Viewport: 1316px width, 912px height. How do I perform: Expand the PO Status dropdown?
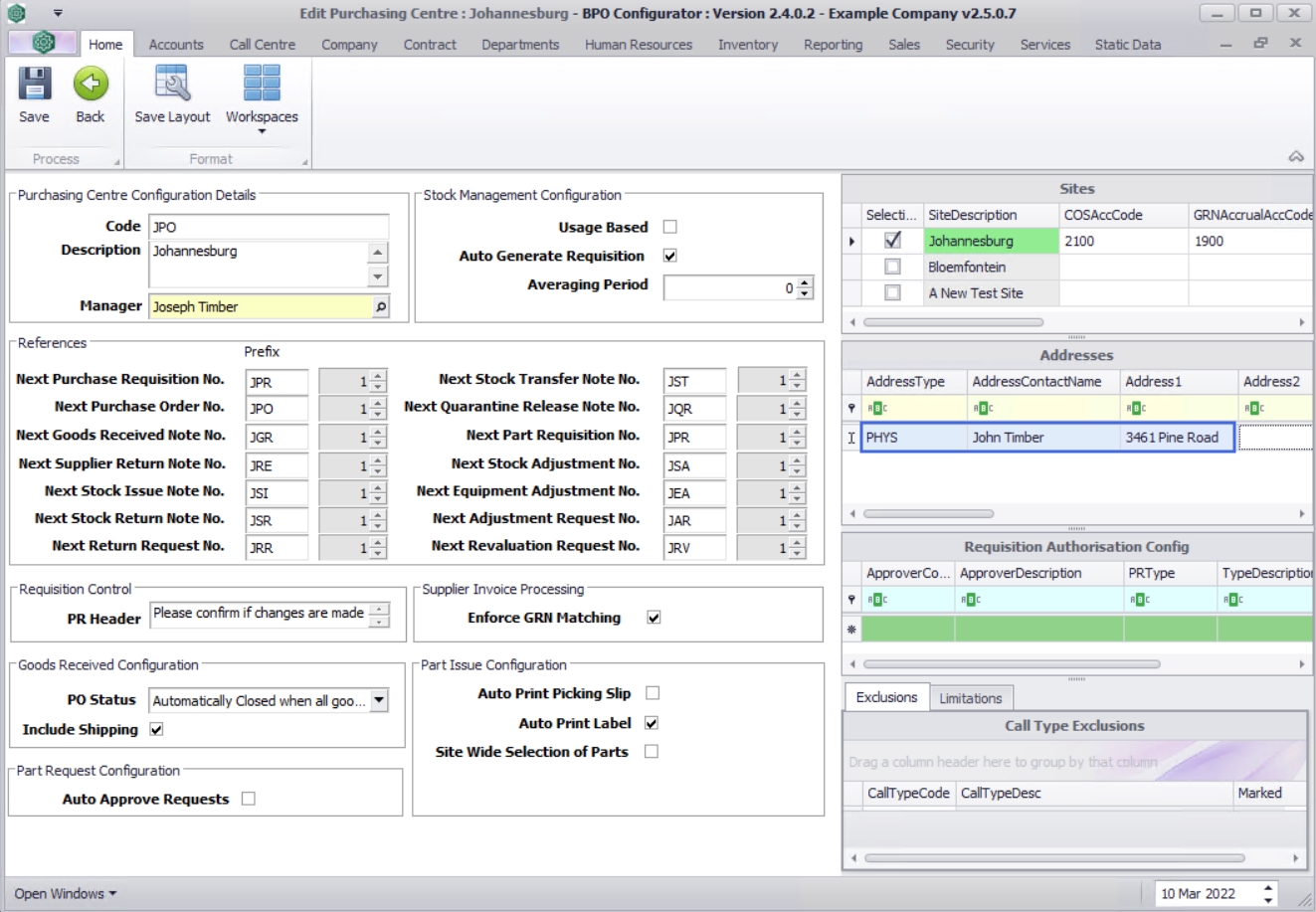click(x=378, y=701)
